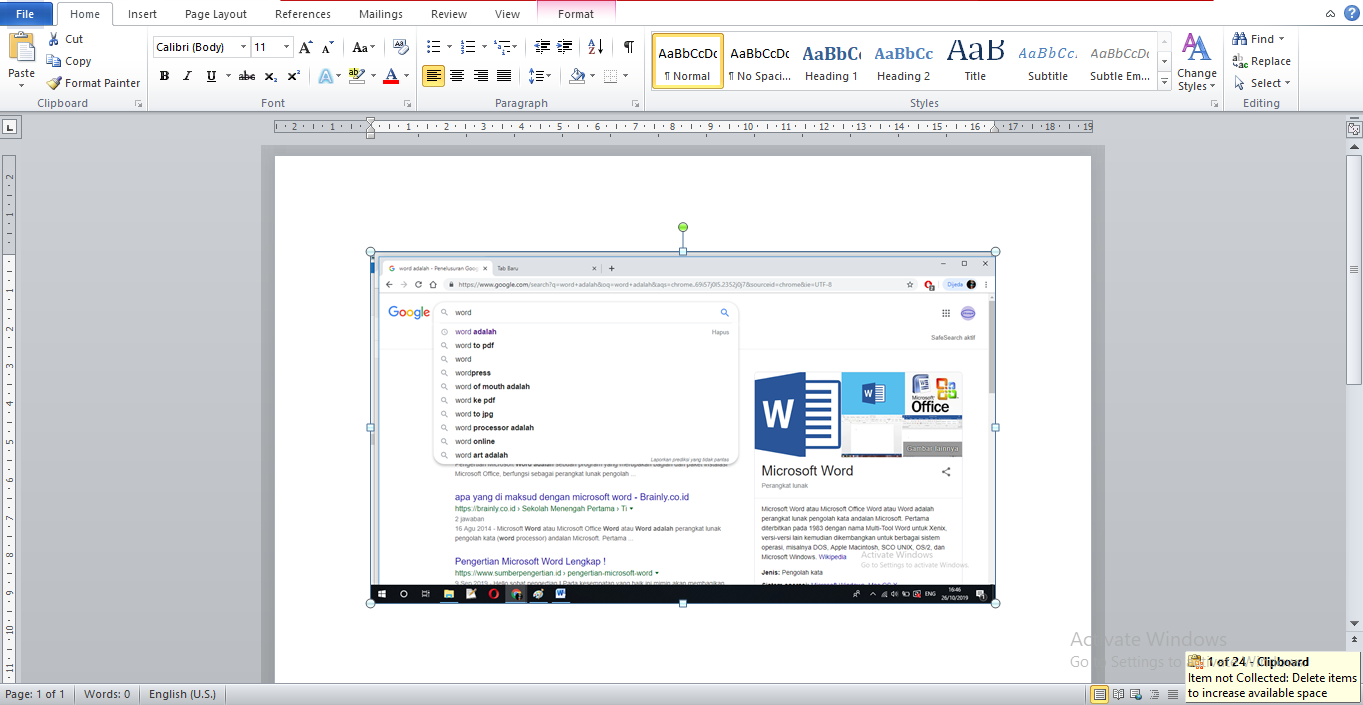Image resolution: width=1363 pixels, height=705 pixels.
Task: Apply yellow text highlight color
Action: [355, 76]
